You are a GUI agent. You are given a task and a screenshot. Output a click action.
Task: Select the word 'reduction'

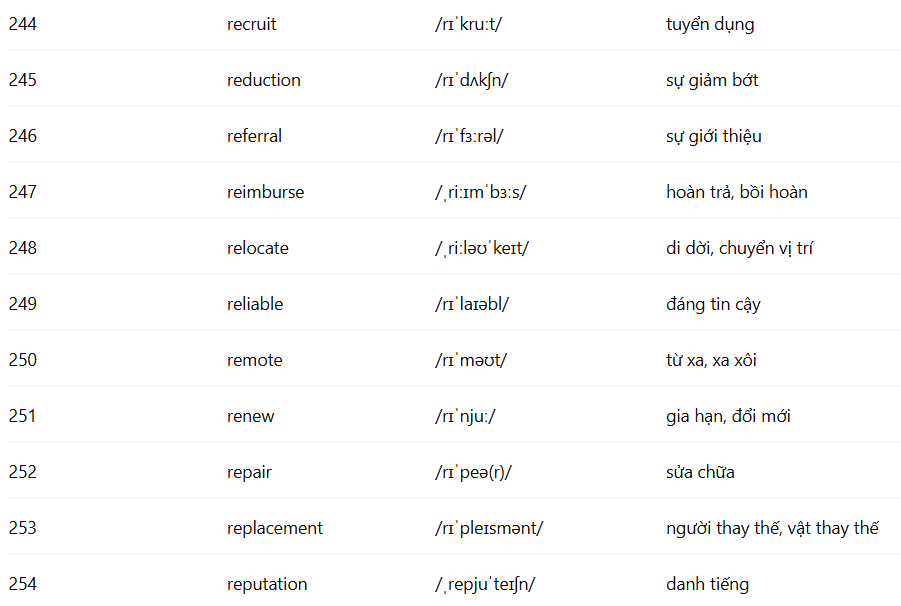pos(264,80)
